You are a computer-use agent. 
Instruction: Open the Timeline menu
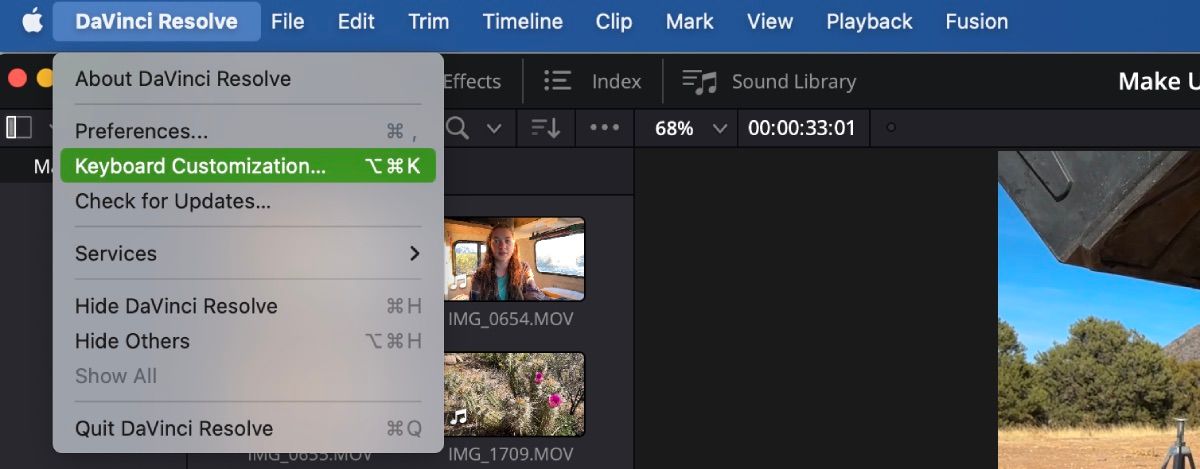click(x=525, y=21)
